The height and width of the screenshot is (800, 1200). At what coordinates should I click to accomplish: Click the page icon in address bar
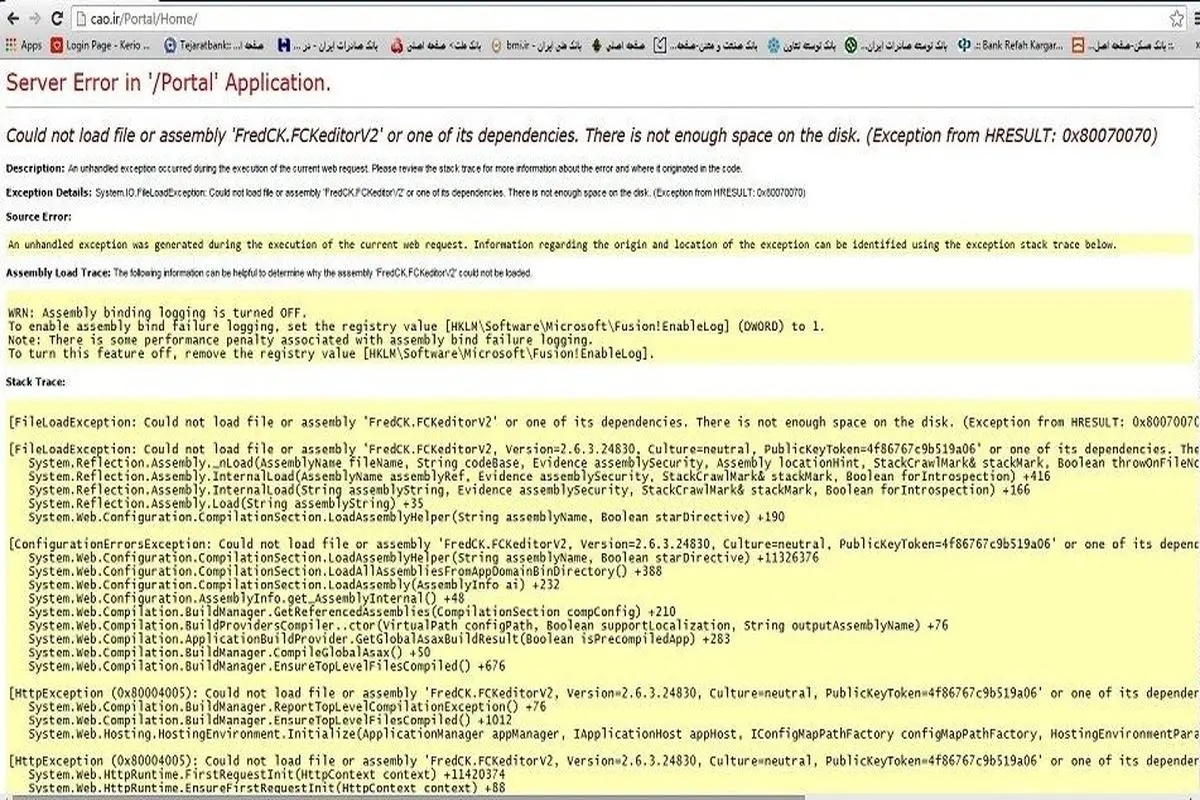pos(82,19)
